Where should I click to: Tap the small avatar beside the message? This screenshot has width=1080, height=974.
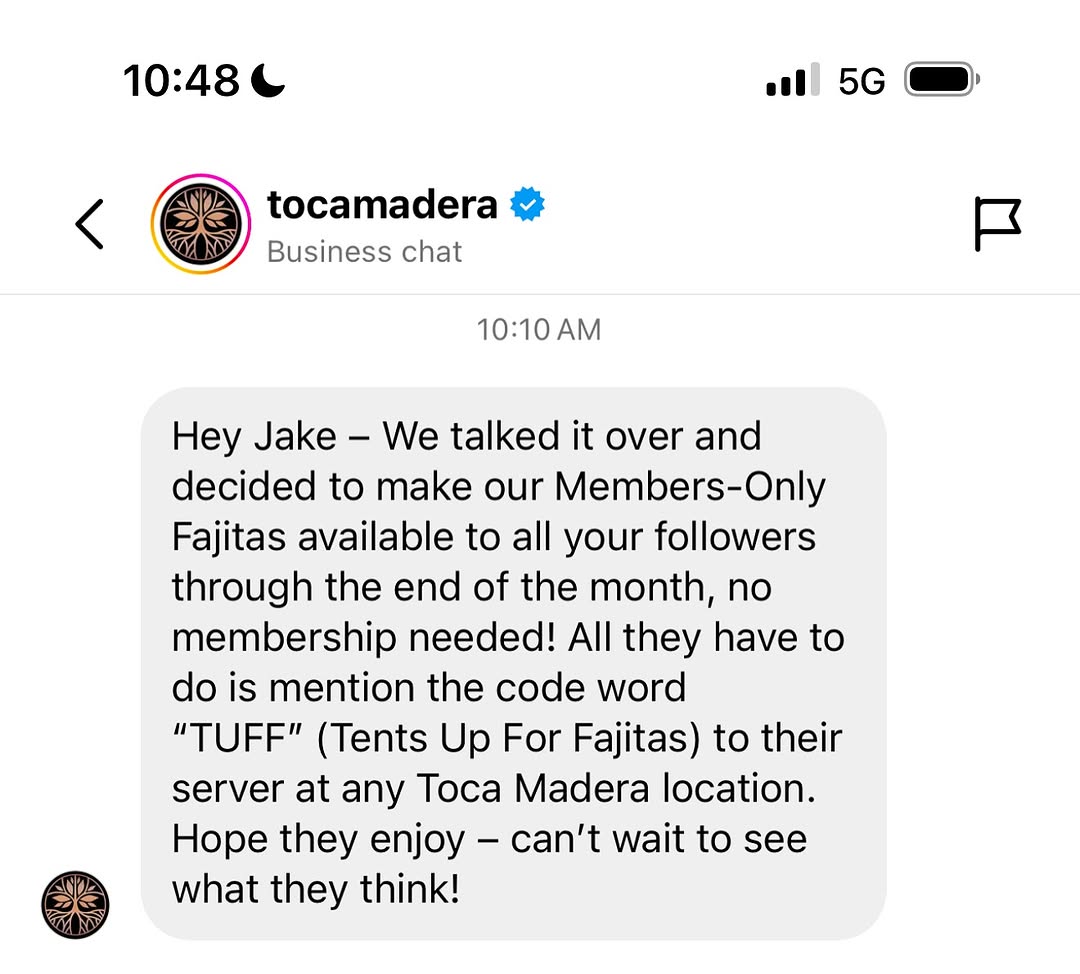[75, 904]
